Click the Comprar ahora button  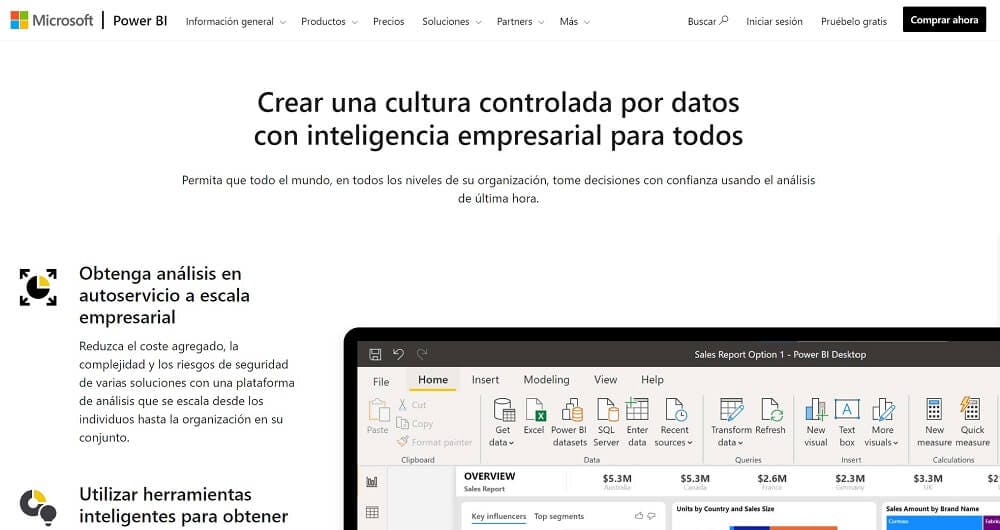tap(944, 20)
